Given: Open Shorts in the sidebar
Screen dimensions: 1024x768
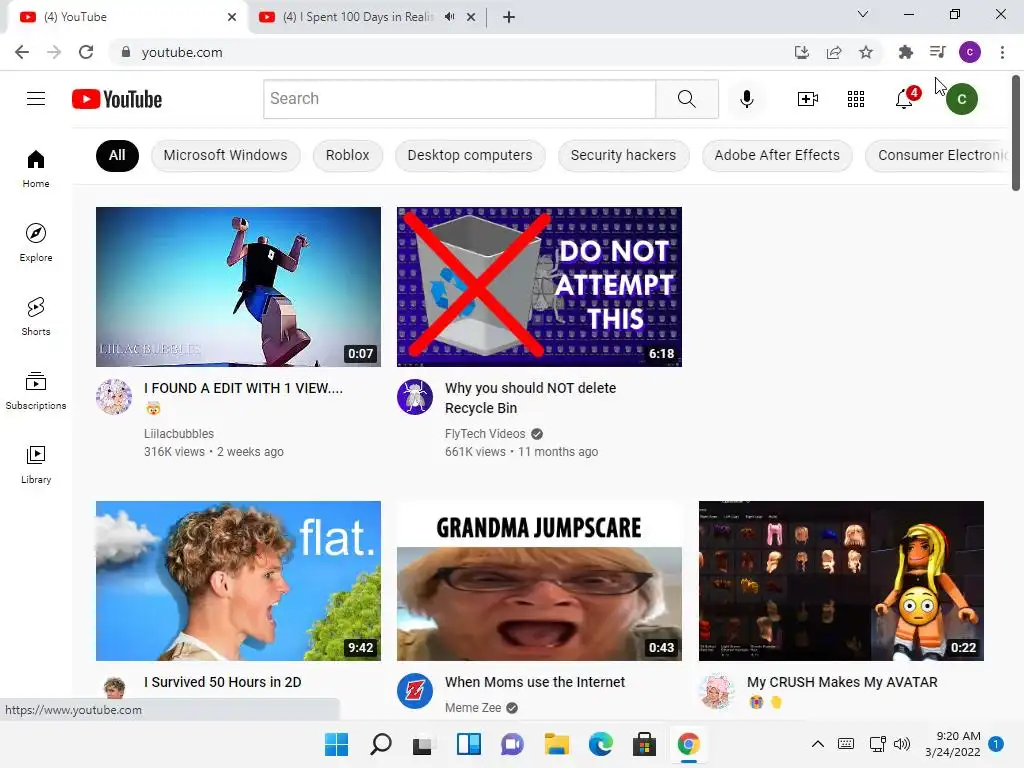Looking at the screenshot, I should [36, 316].
